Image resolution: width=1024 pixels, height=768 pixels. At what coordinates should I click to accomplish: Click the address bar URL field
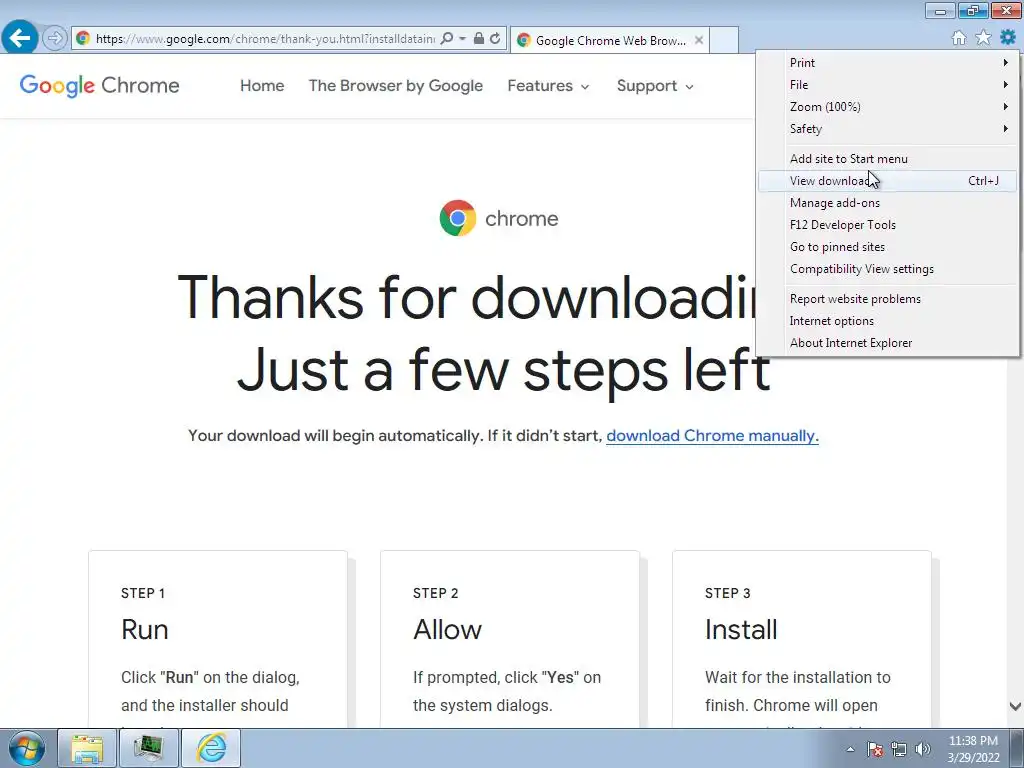click(264, 39)
